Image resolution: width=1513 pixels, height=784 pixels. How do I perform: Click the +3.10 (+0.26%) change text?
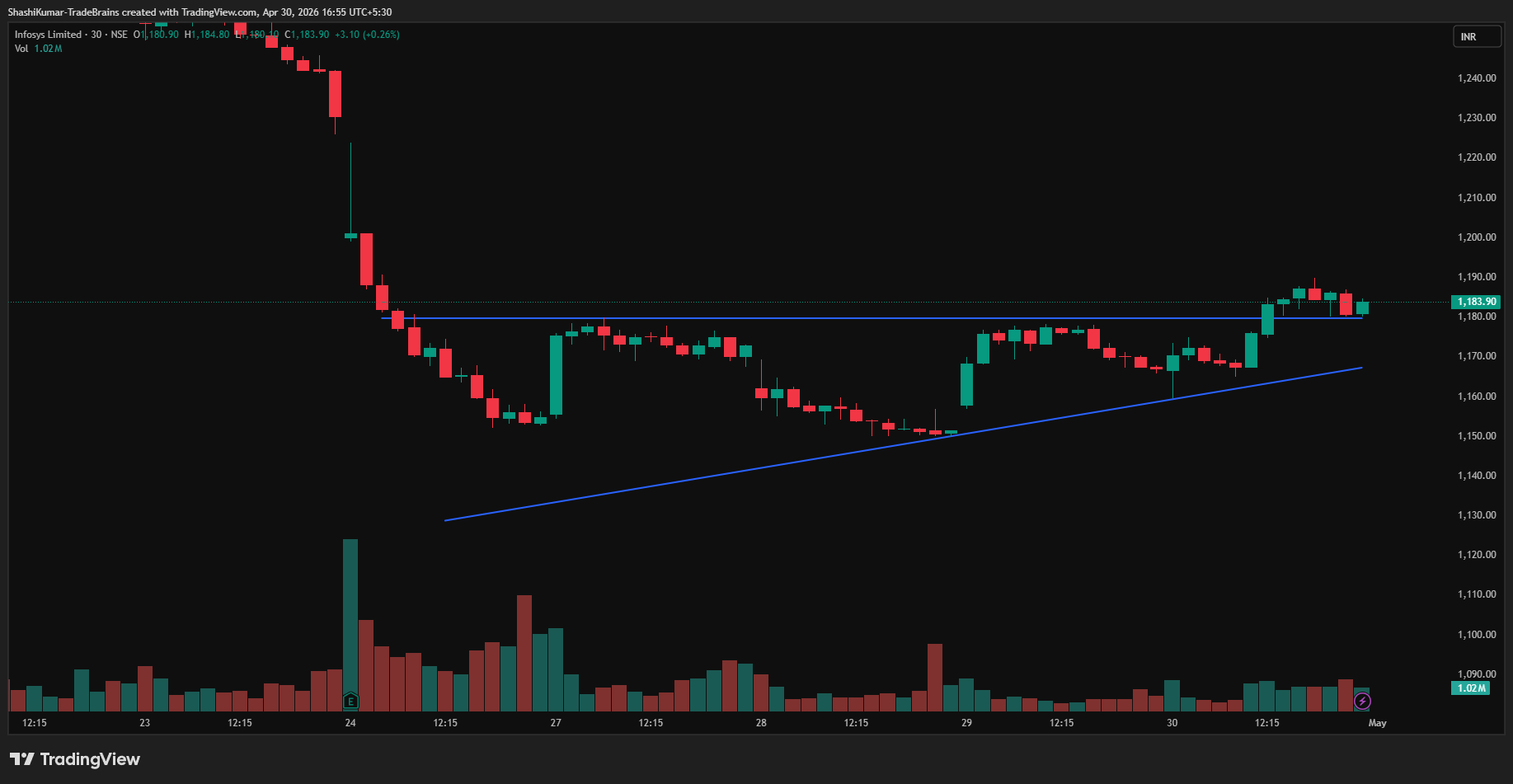[x=367, y=35]
